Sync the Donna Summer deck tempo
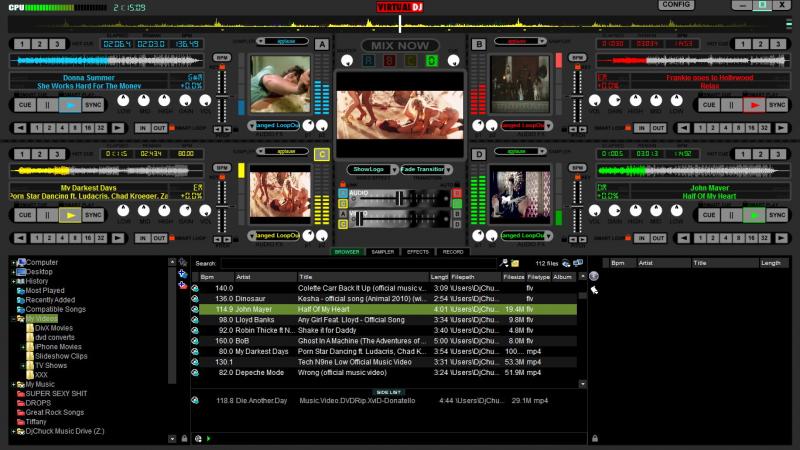The image size is (800, 450). pyautogui.click(x=93, y=105)
